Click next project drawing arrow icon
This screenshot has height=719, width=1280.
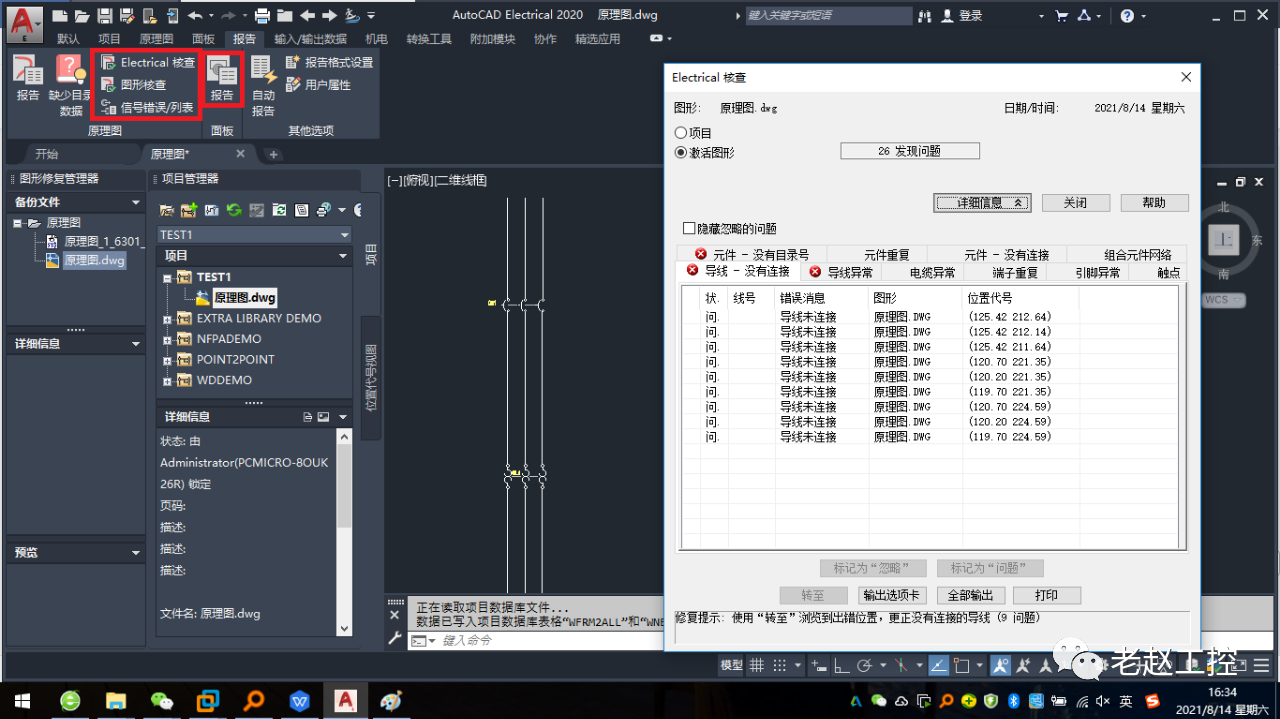329,16
